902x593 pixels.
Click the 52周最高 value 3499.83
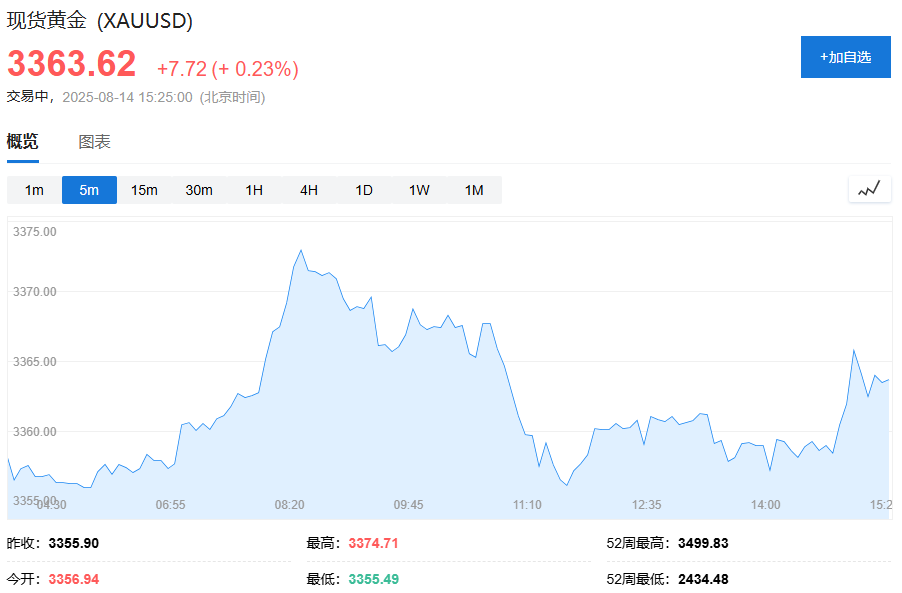coord(703,543)
